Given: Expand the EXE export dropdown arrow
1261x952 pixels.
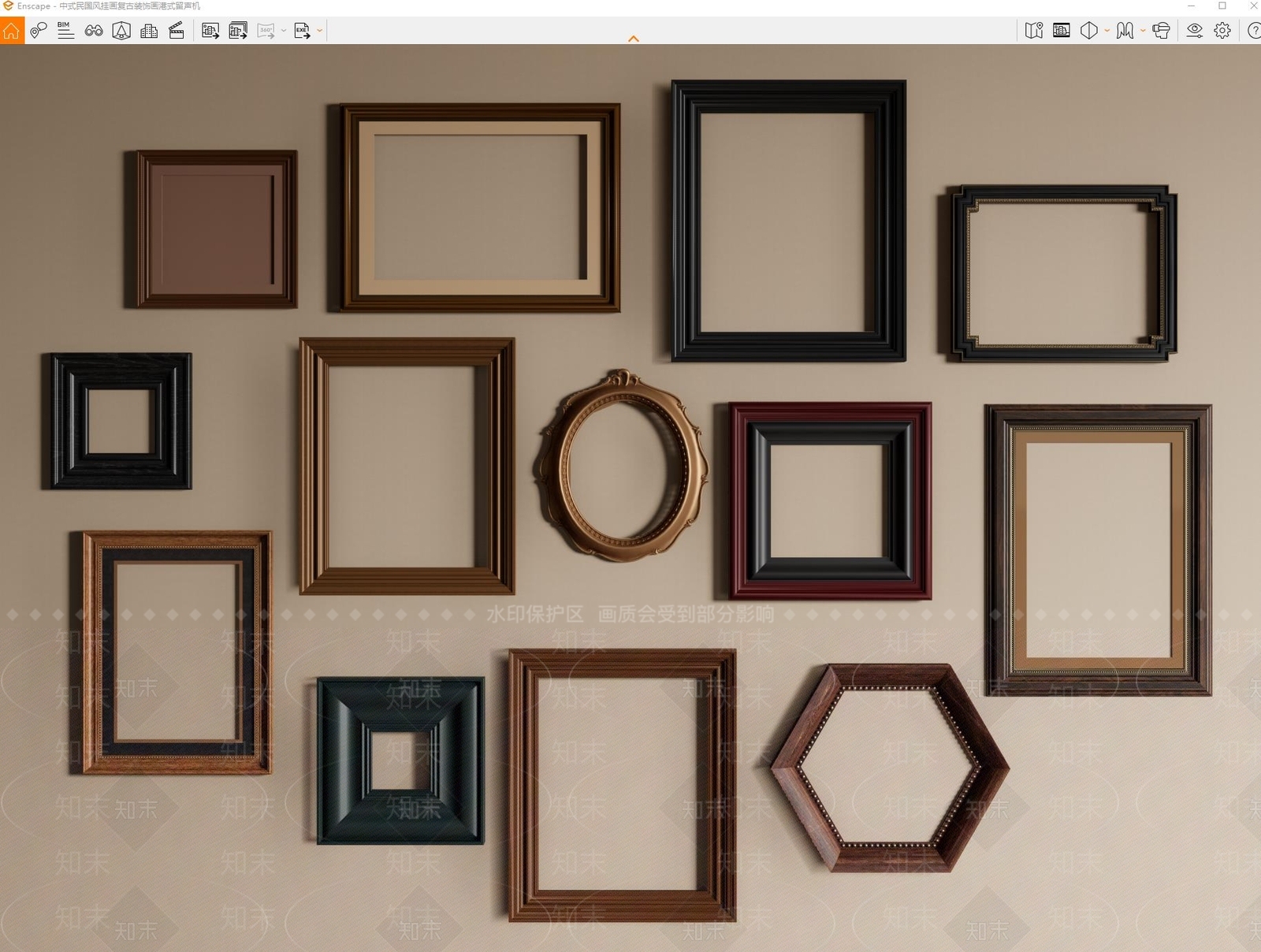Looking at the screenshot, I should [x=319, y=31].
